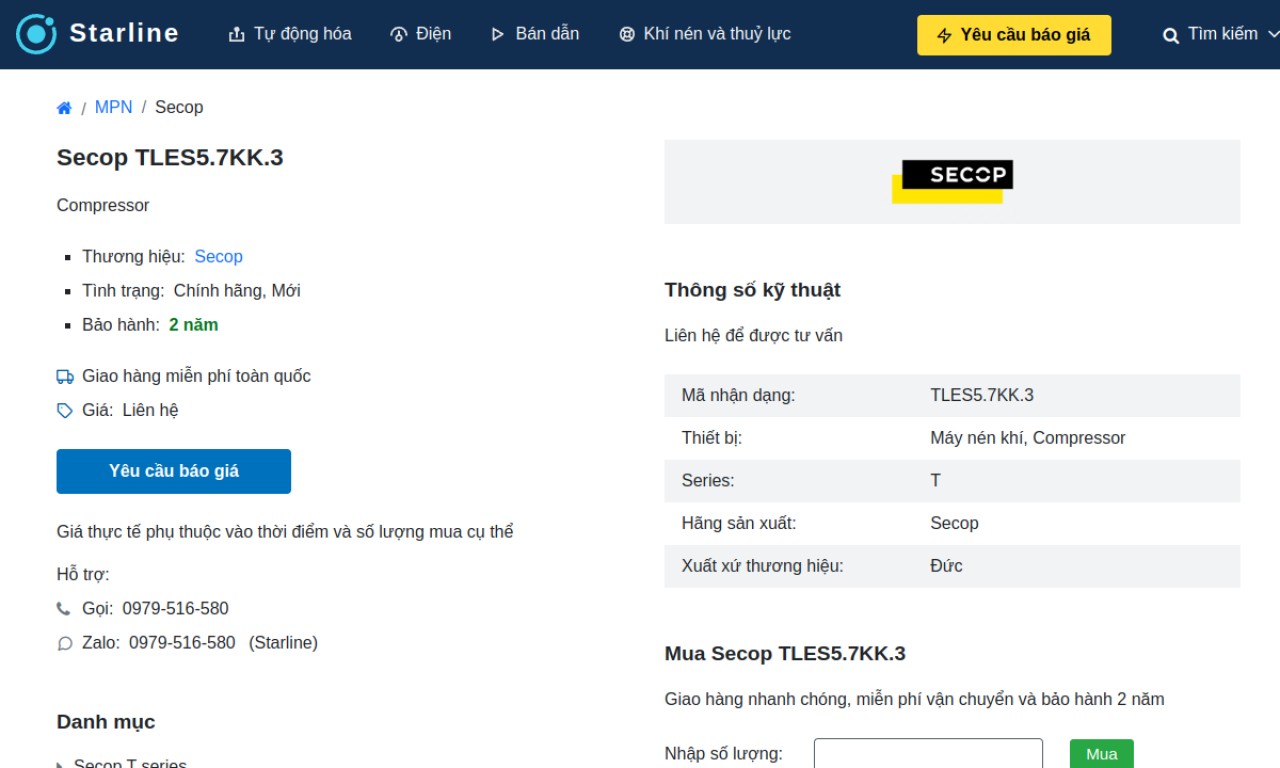The height and width of the screenshot is (768, 1280).
Task: Click the yellow Yêu cầu báo giá button
Action: pos(1014,35)
